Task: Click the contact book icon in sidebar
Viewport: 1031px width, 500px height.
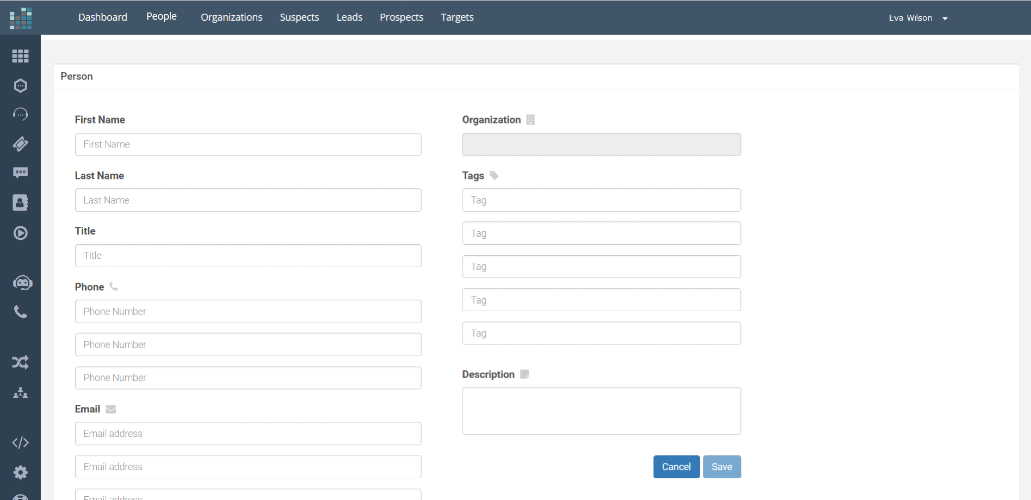Action: pyautogui.click(x=20, y=203)
